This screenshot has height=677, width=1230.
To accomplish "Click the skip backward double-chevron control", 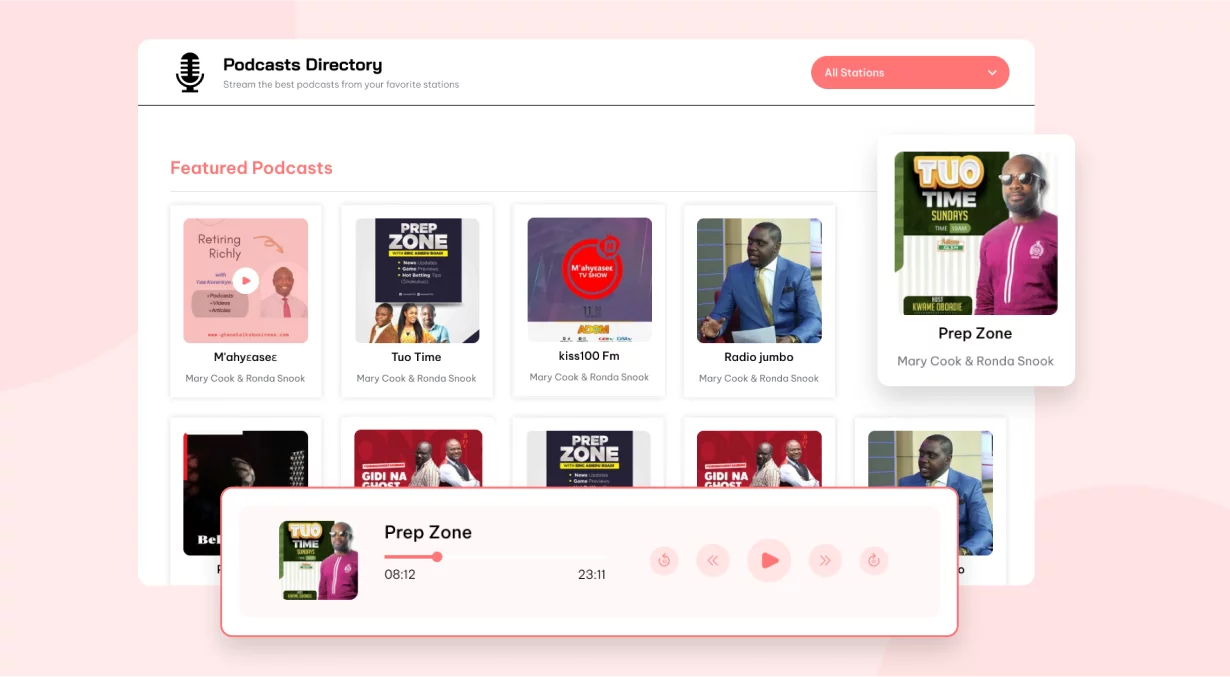I will pos(713,560).
